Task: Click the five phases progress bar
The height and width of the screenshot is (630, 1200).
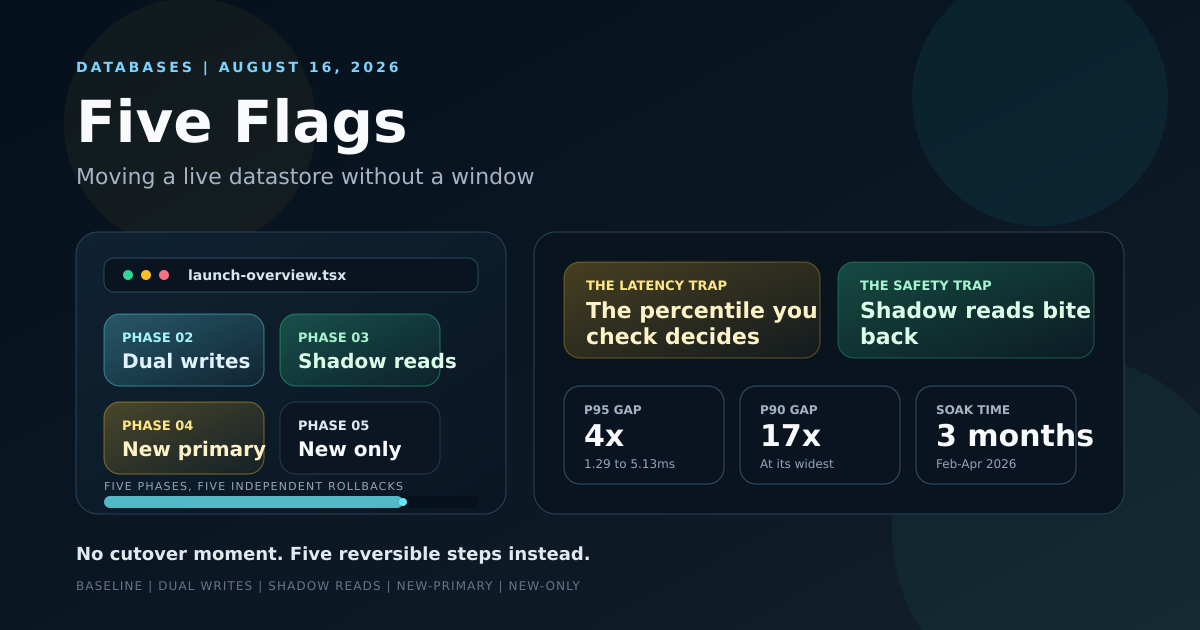Action: 291,502
